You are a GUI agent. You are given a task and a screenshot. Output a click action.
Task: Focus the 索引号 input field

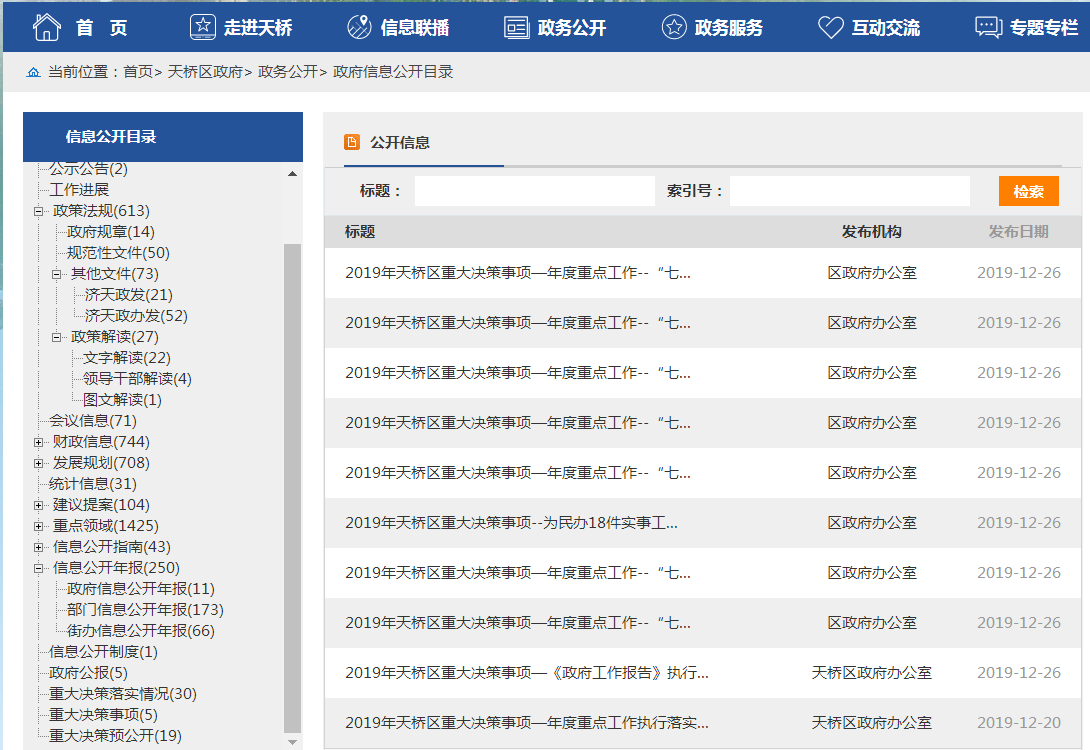point(849,191)
